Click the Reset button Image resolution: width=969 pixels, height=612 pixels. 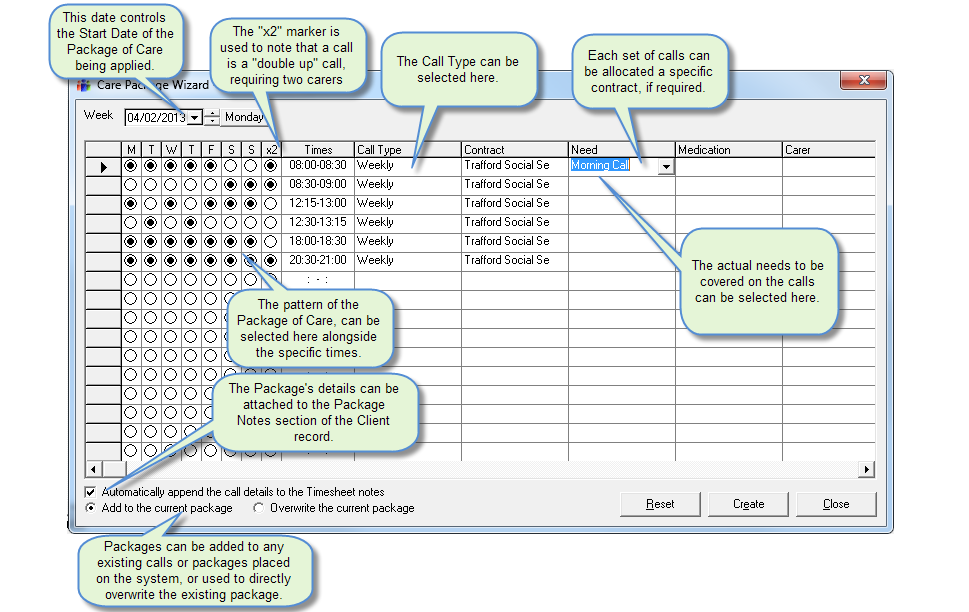[x=659, y=504]
